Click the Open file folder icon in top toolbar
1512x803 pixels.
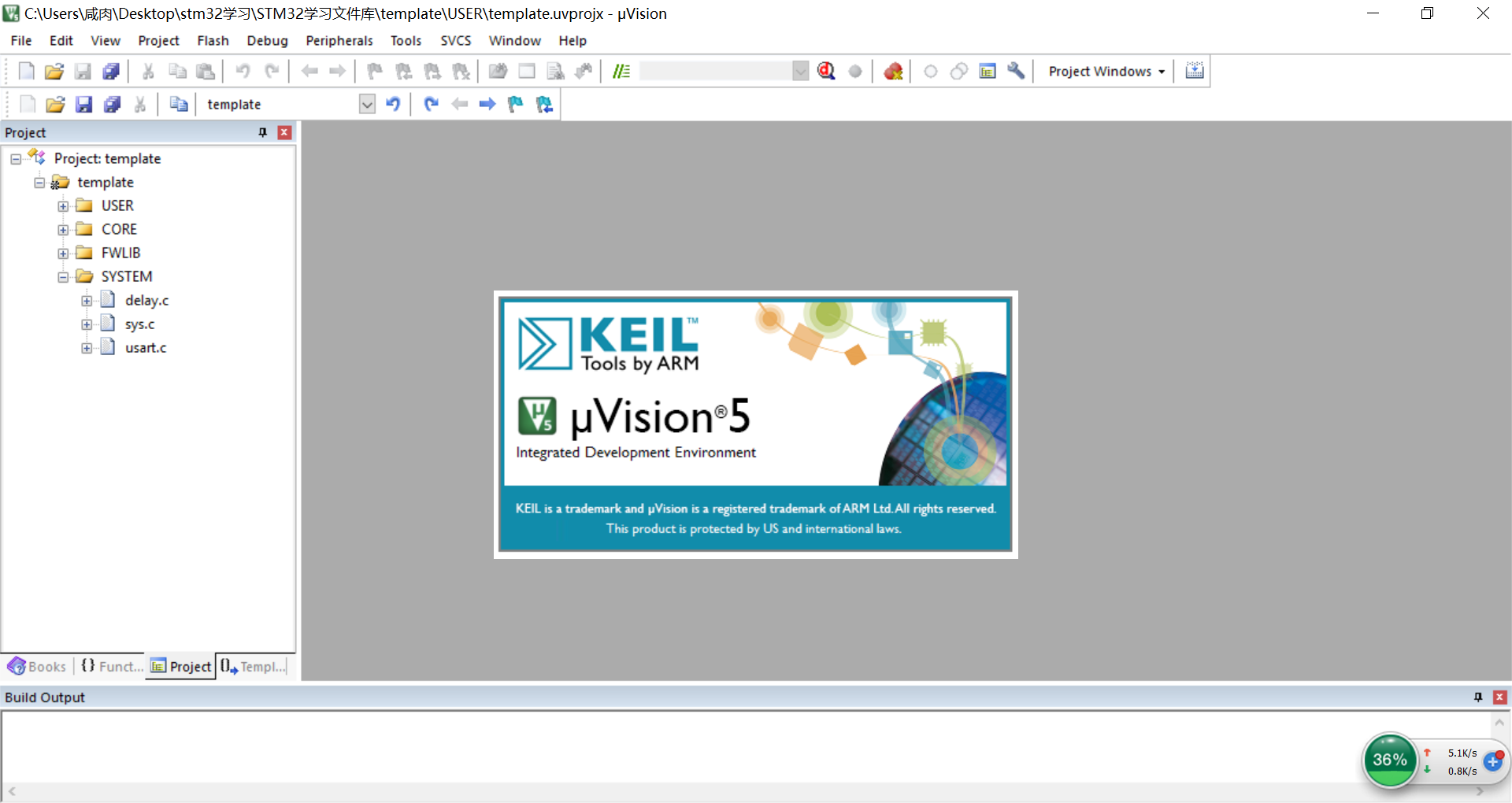(x=54, y=72)
